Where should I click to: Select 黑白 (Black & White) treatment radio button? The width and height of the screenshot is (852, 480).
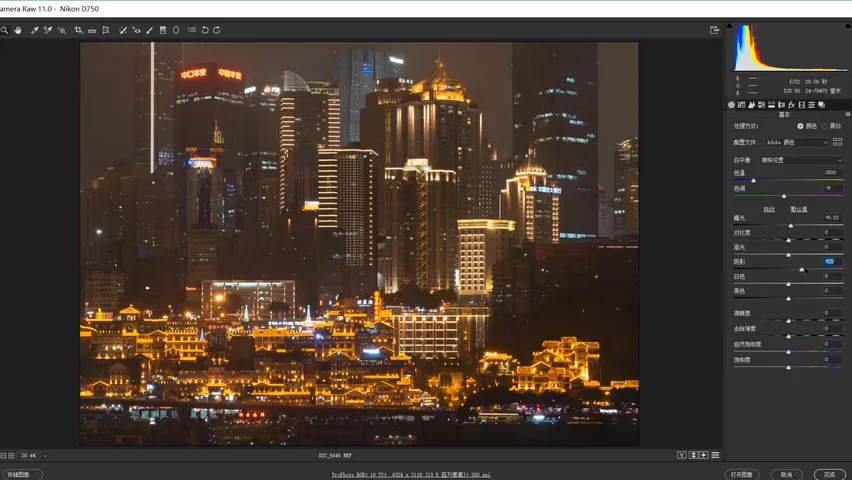pos(824,126)
